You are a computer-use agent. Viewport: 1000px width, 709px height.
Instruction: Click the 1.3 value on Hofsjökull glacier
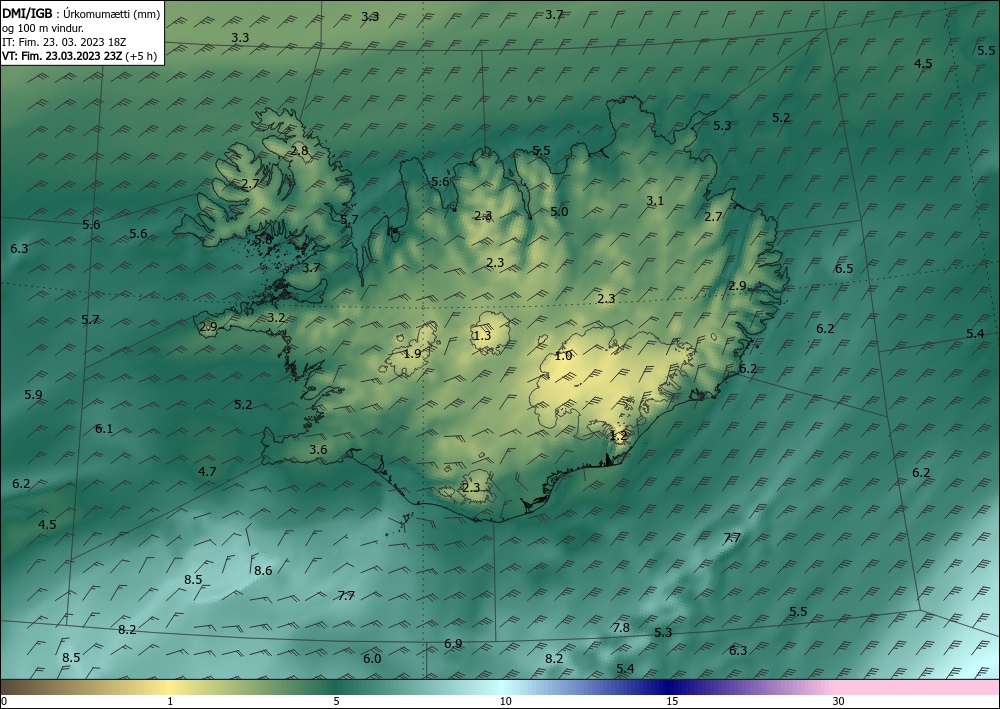[x=483, y=335]
